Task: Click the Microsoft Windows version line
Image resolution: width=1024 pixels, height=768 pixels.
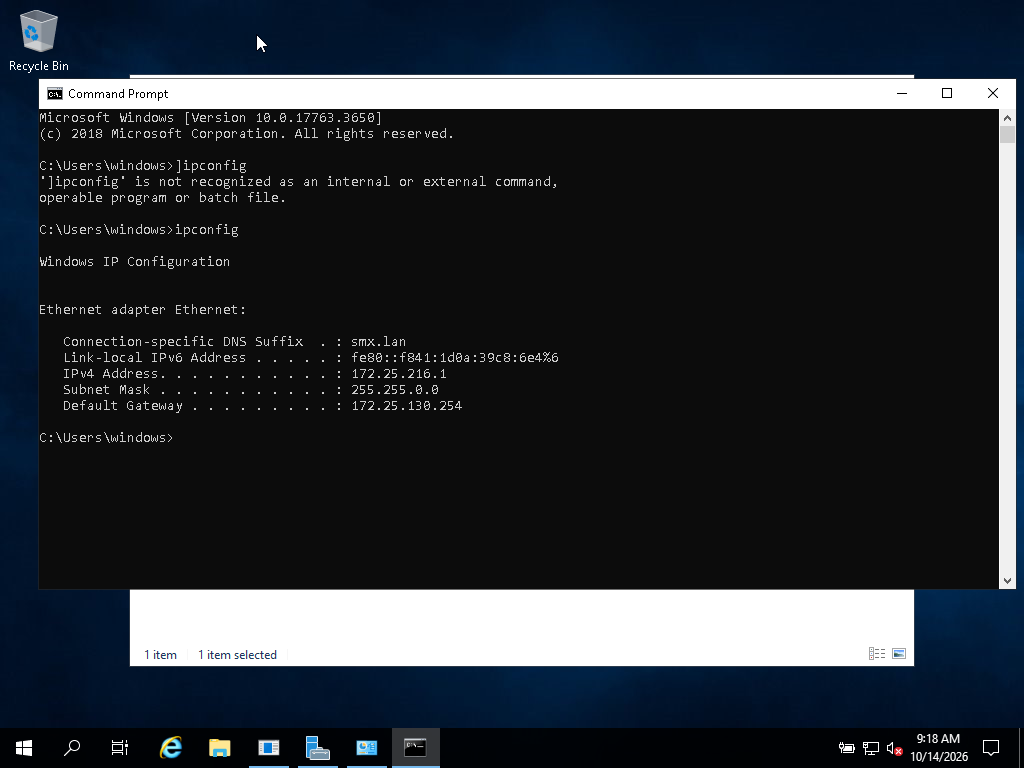Action: tap(210, 118)
